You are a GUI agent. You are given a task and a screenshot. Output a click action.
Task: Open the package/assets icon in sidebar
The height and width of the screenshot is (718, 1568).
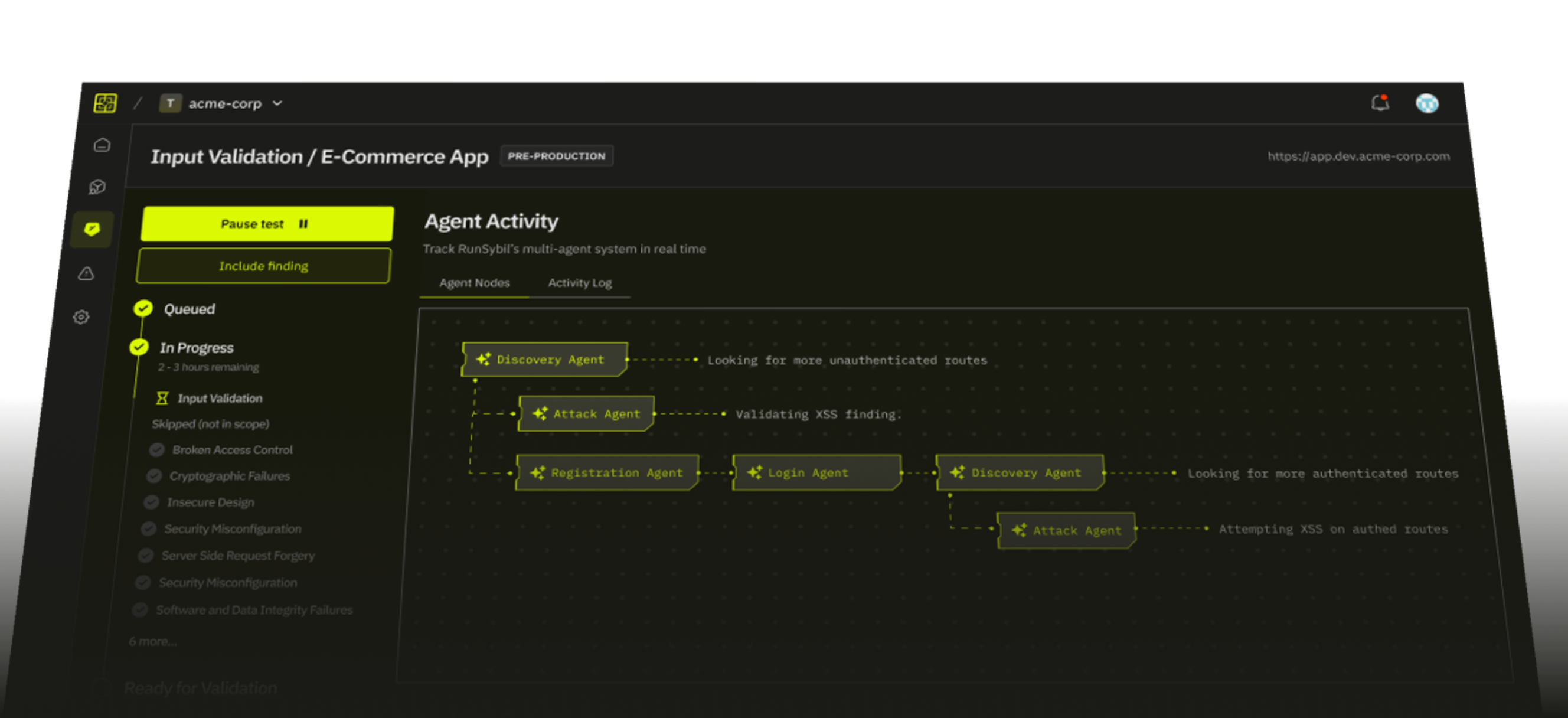click(x=97, y=187)
